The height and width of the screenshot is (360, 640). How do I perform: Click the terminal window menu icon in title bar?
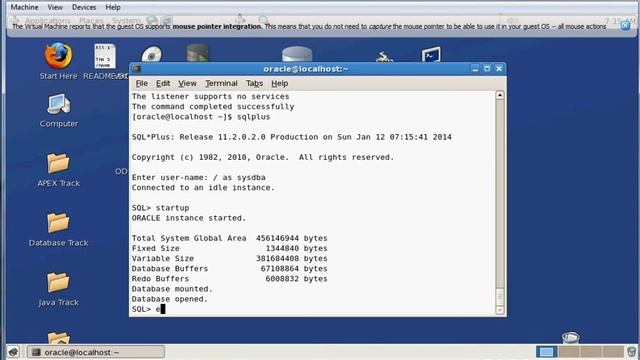pyautogui.click(x=137, y=69)
